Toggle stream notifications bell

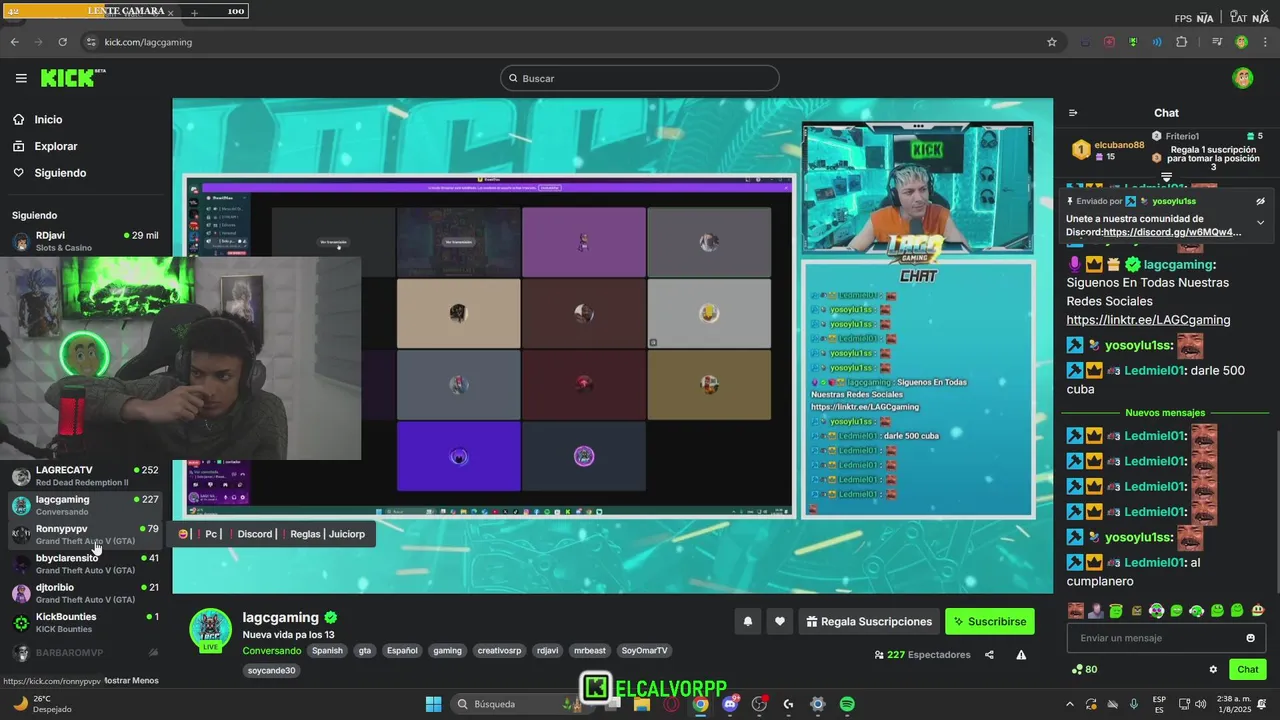747,622
